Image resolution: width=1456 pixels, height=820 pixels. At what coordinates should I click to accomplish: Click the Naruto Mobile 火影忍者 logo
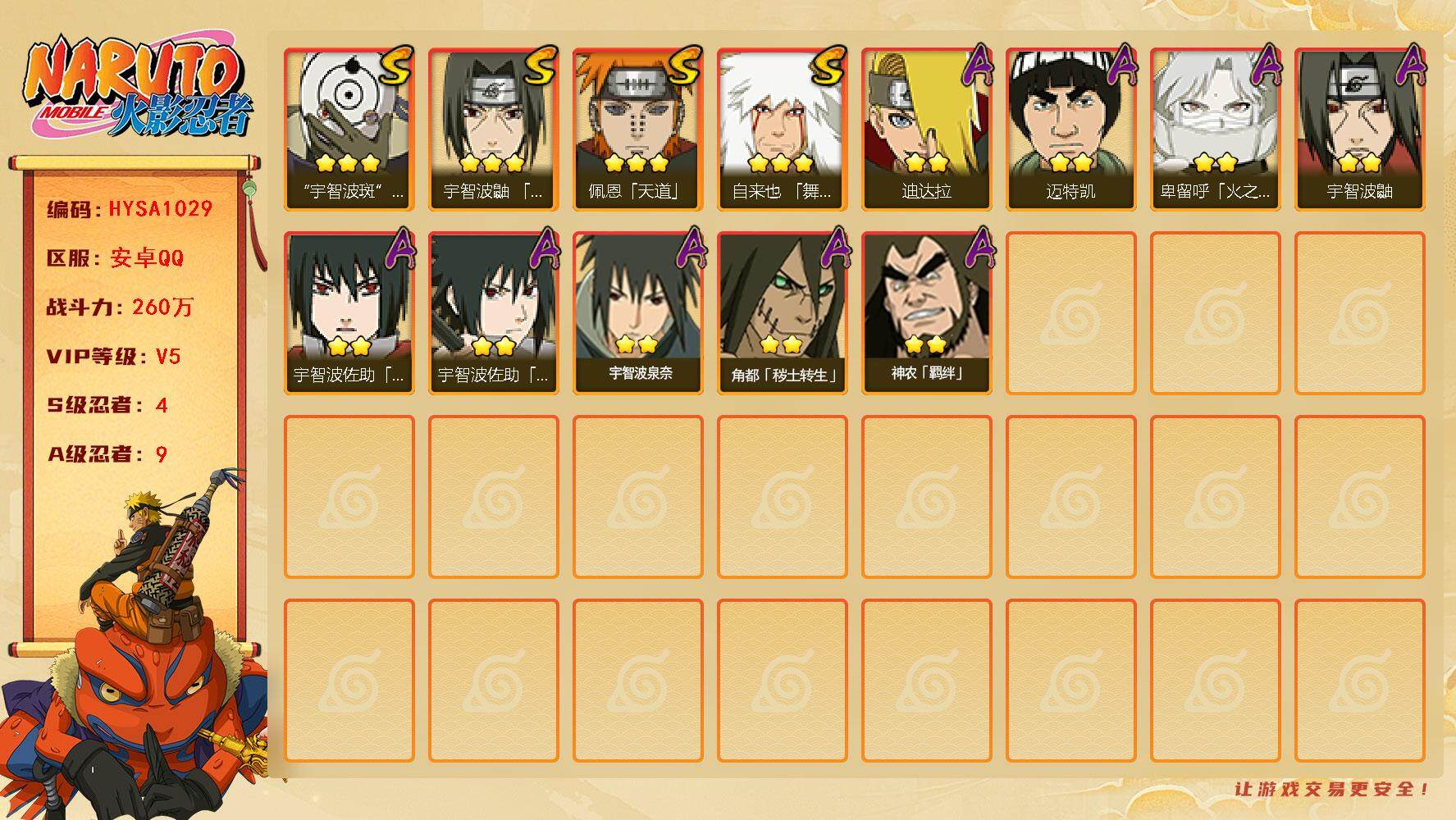click(x=138, y=89)
